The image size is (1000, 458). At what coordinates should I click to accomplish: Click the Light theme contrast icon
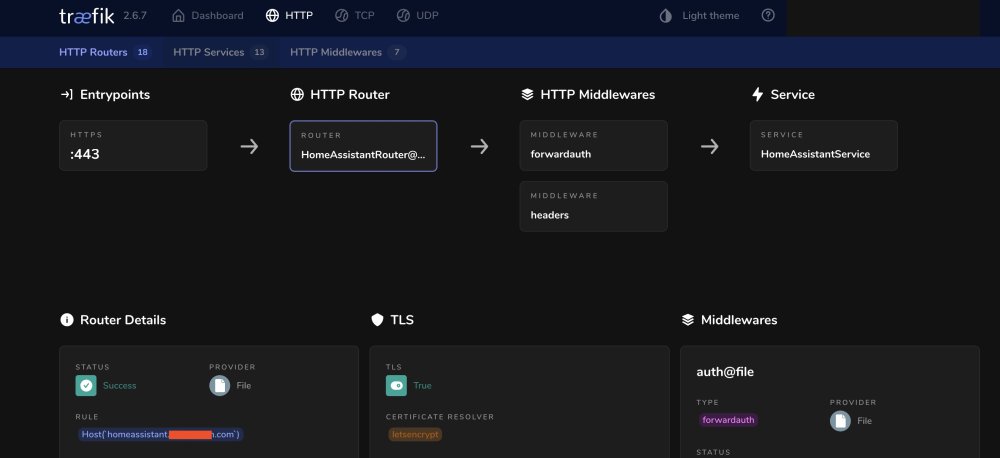[665, 16]
